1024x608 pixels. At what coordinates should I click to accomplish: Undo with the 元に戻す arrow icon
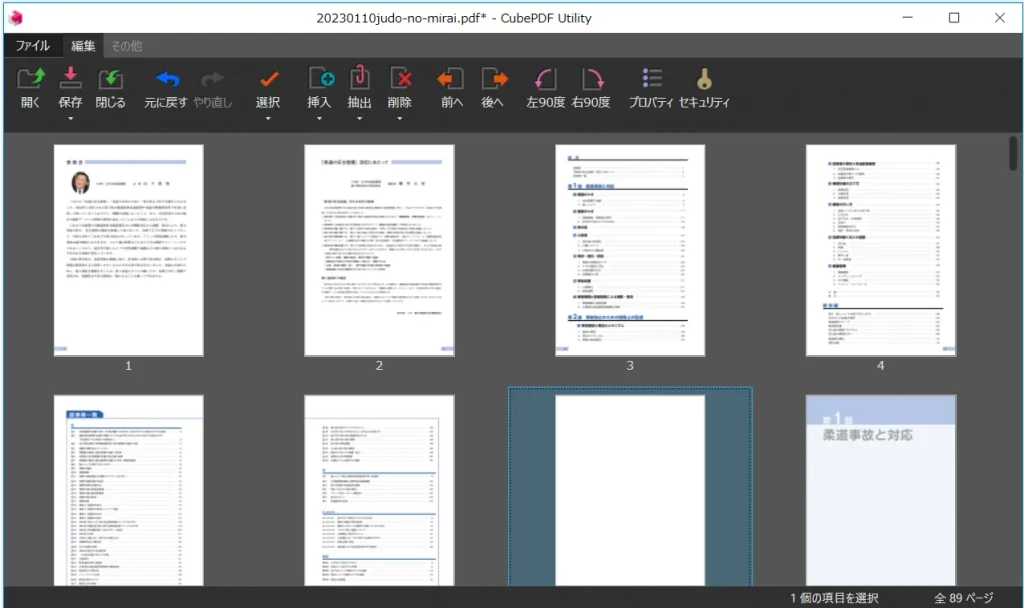(166, 80)
